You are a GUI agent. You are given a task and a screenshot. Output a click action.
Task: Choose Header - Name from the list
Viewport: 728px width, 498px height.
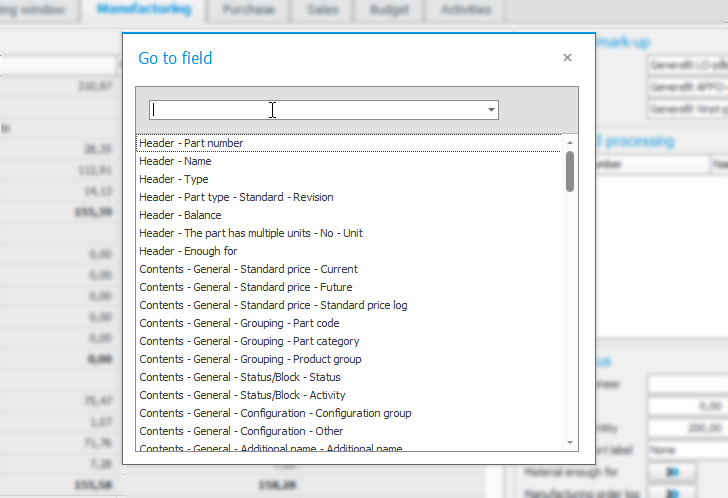[175, 161]
